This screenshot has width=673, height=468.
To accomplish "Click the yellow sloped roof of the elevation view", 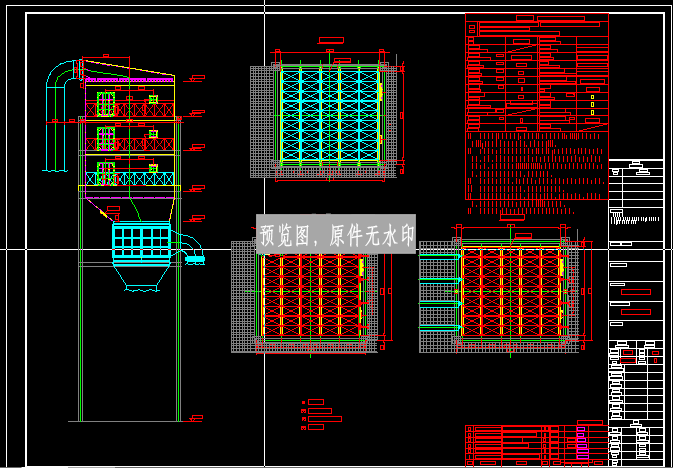I will pyautogui.click(x=129, y=69).
